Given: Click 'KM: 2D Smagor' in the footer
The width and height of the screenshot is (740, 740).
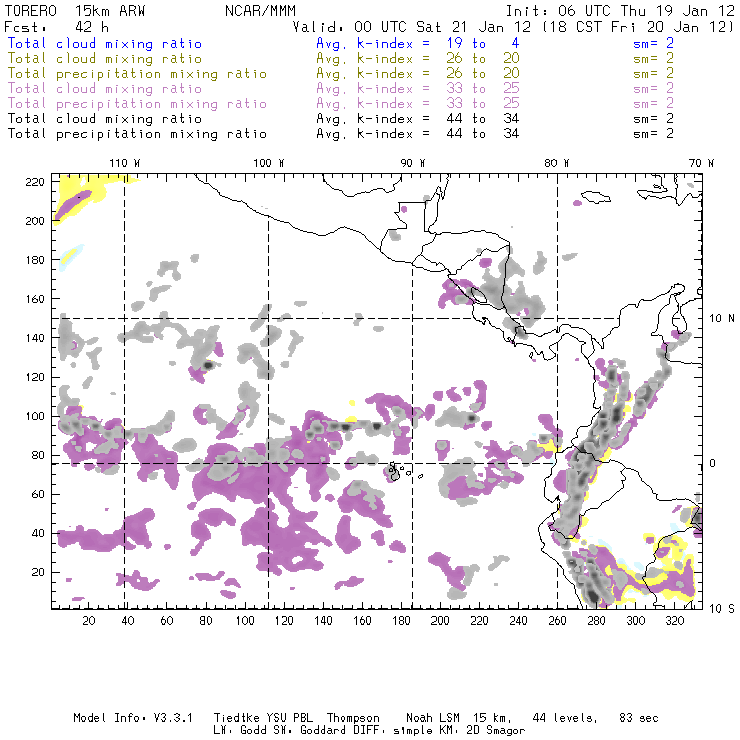Looking at the screenshot, I should [484, 731].
